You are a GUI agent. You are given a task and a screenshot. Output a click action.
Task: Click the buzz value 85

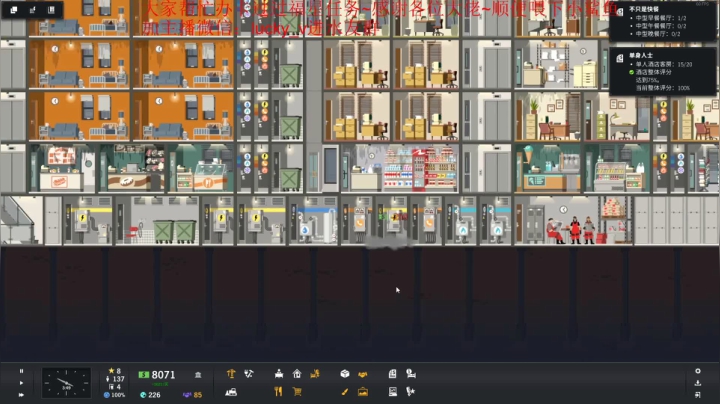pos(192,395)
